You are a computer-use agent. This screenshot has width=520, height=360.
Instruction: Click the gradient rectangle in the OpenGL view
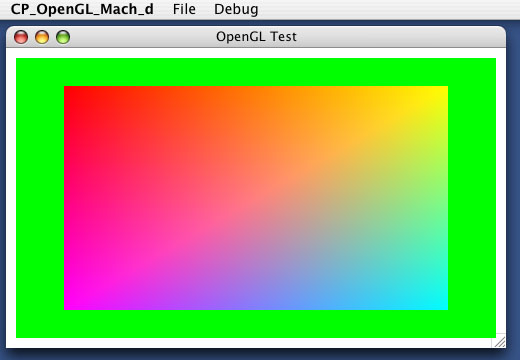pos(256,198)
